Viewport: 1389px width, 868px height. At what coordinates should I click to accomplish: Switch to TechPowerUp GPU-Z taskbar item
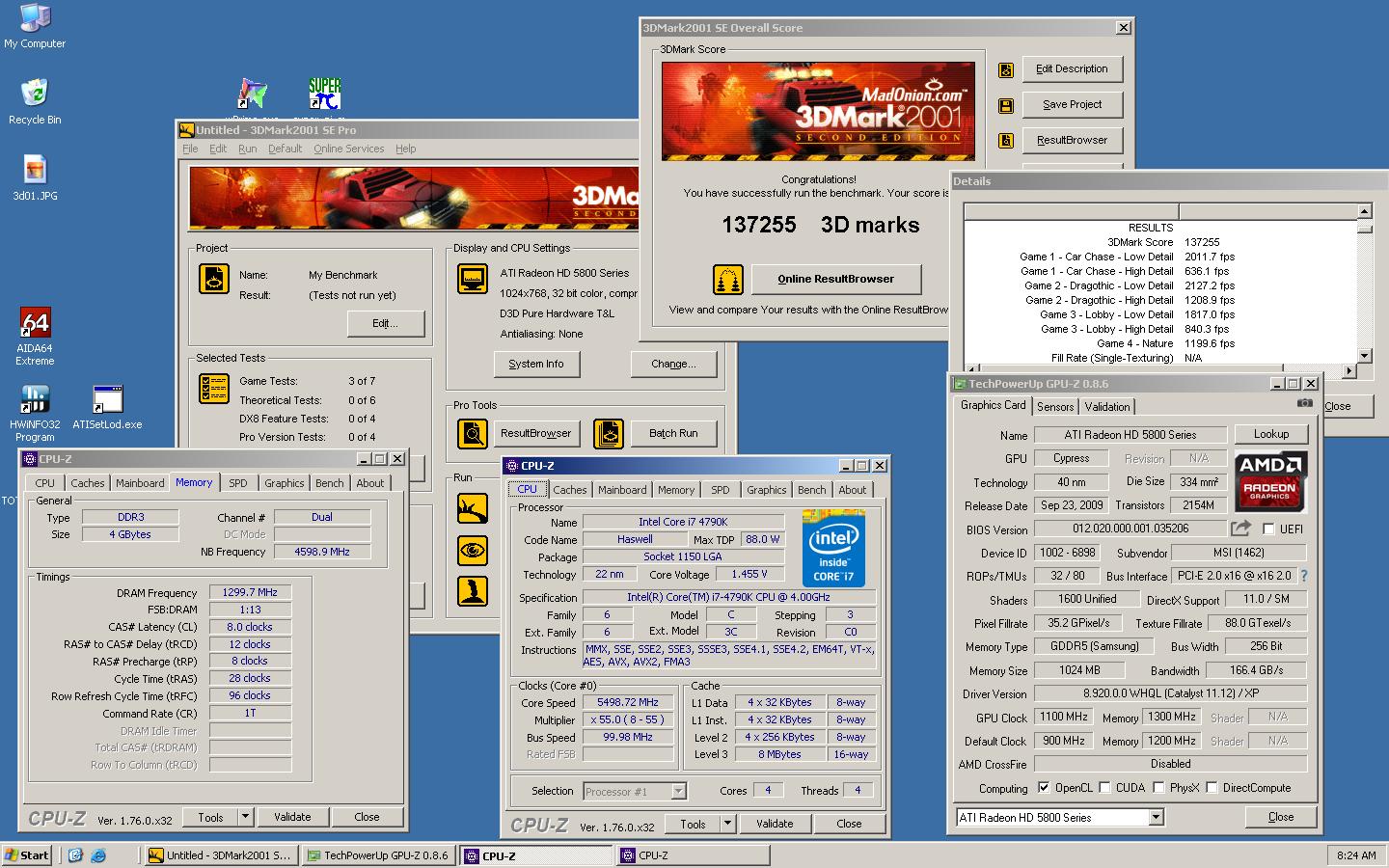tap(378, 855)
